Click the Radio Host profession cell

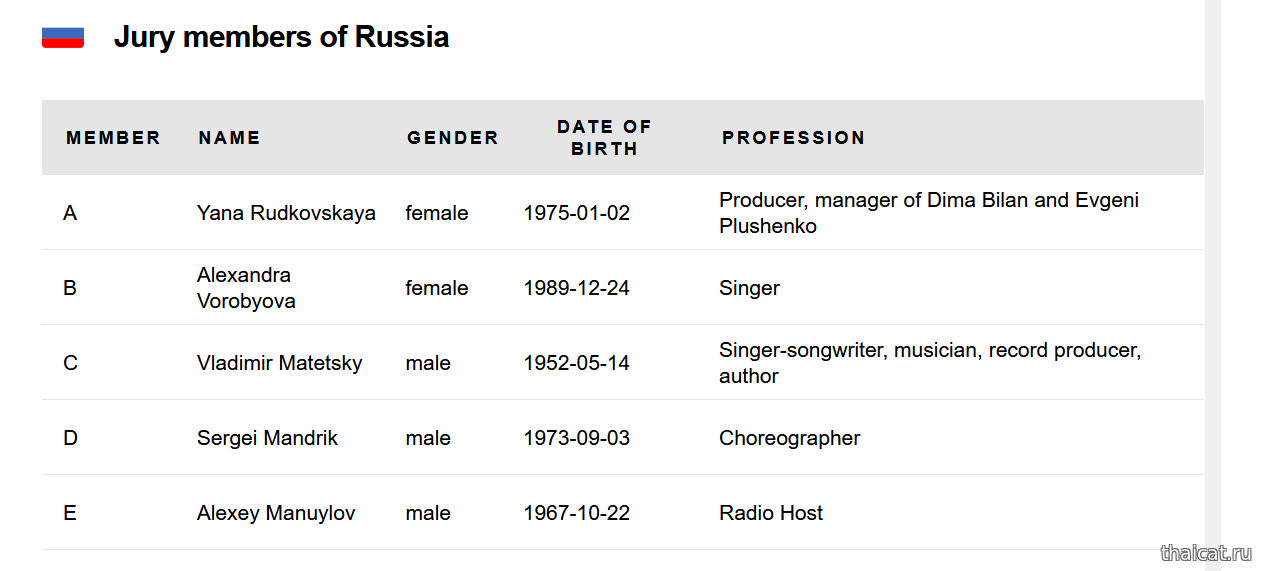click(x=771, y=513)
